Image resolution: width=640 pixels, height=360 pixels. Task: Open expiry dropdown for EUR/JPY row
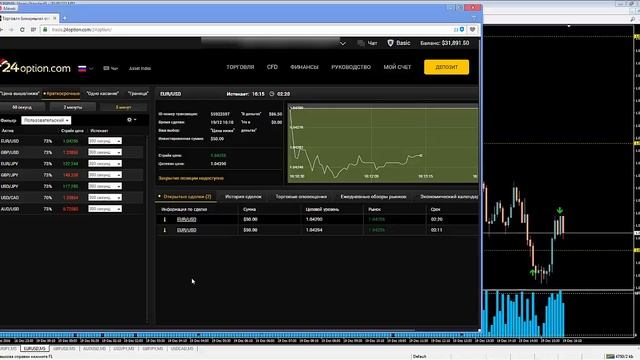[x=105, y=164]
